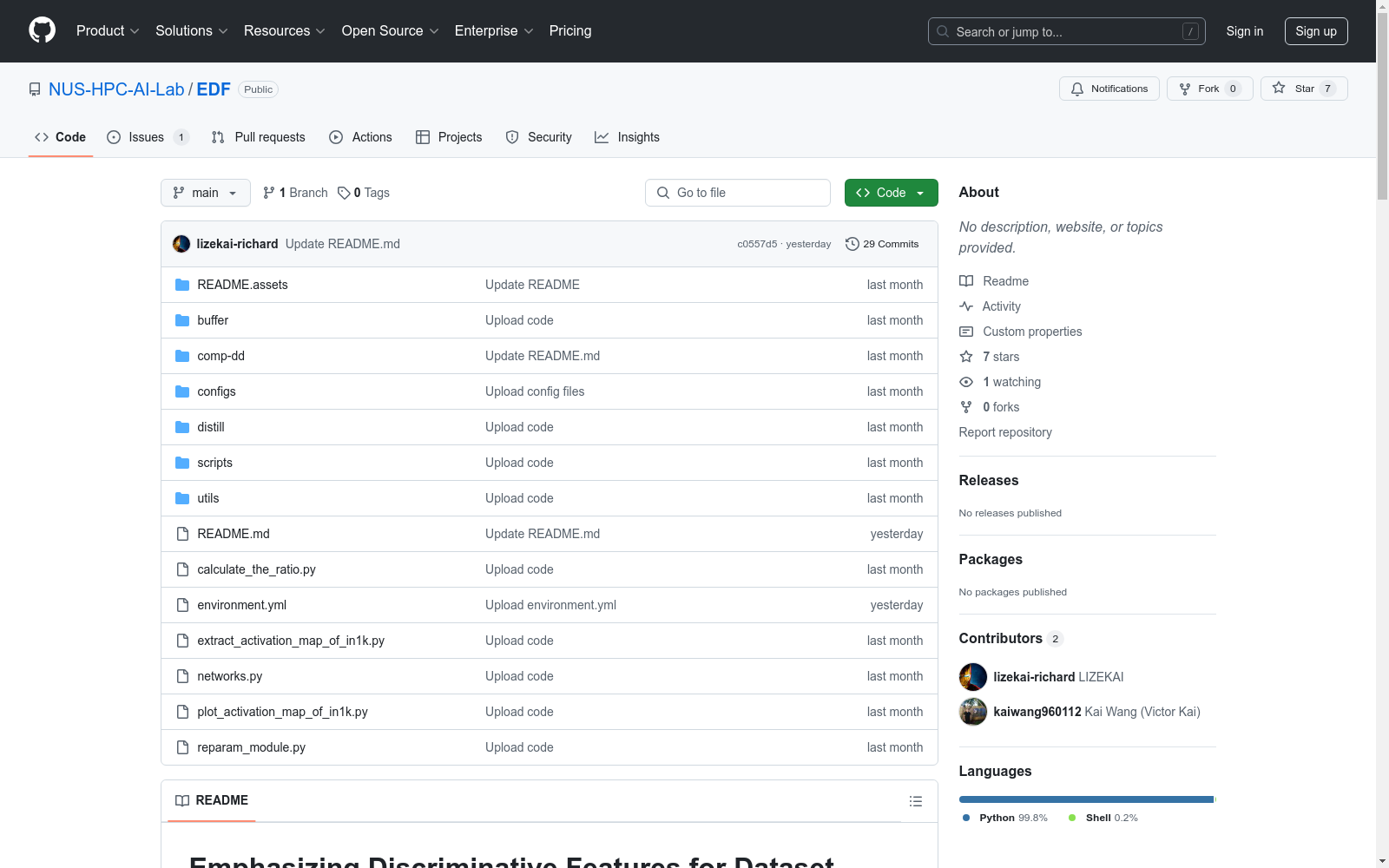
Task: Click the notifications bell icon
Action: click(x=1077, y=89)
